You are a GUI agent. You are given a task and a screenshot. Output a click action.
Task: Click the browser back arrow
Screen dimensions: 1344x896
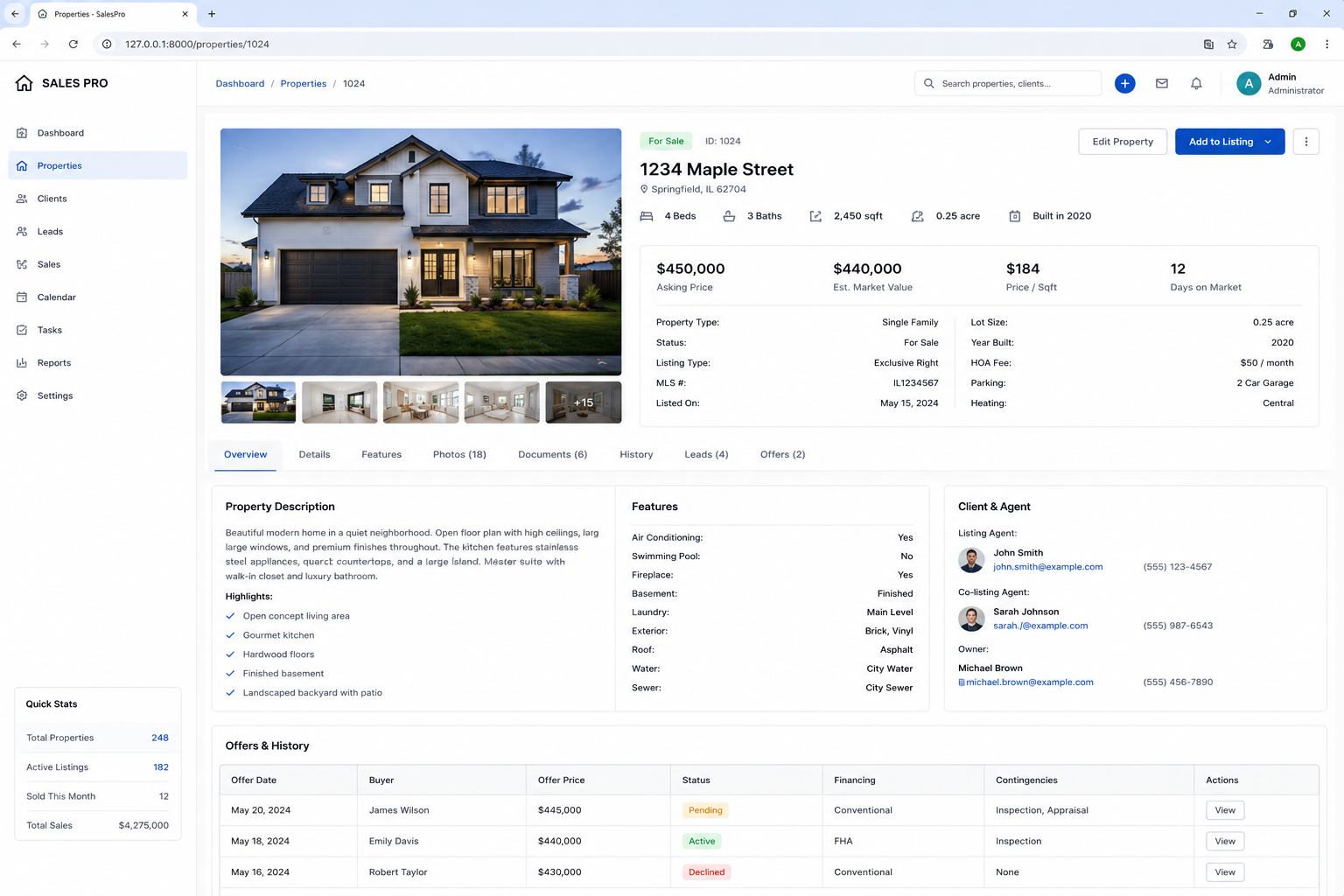(17, 44)
